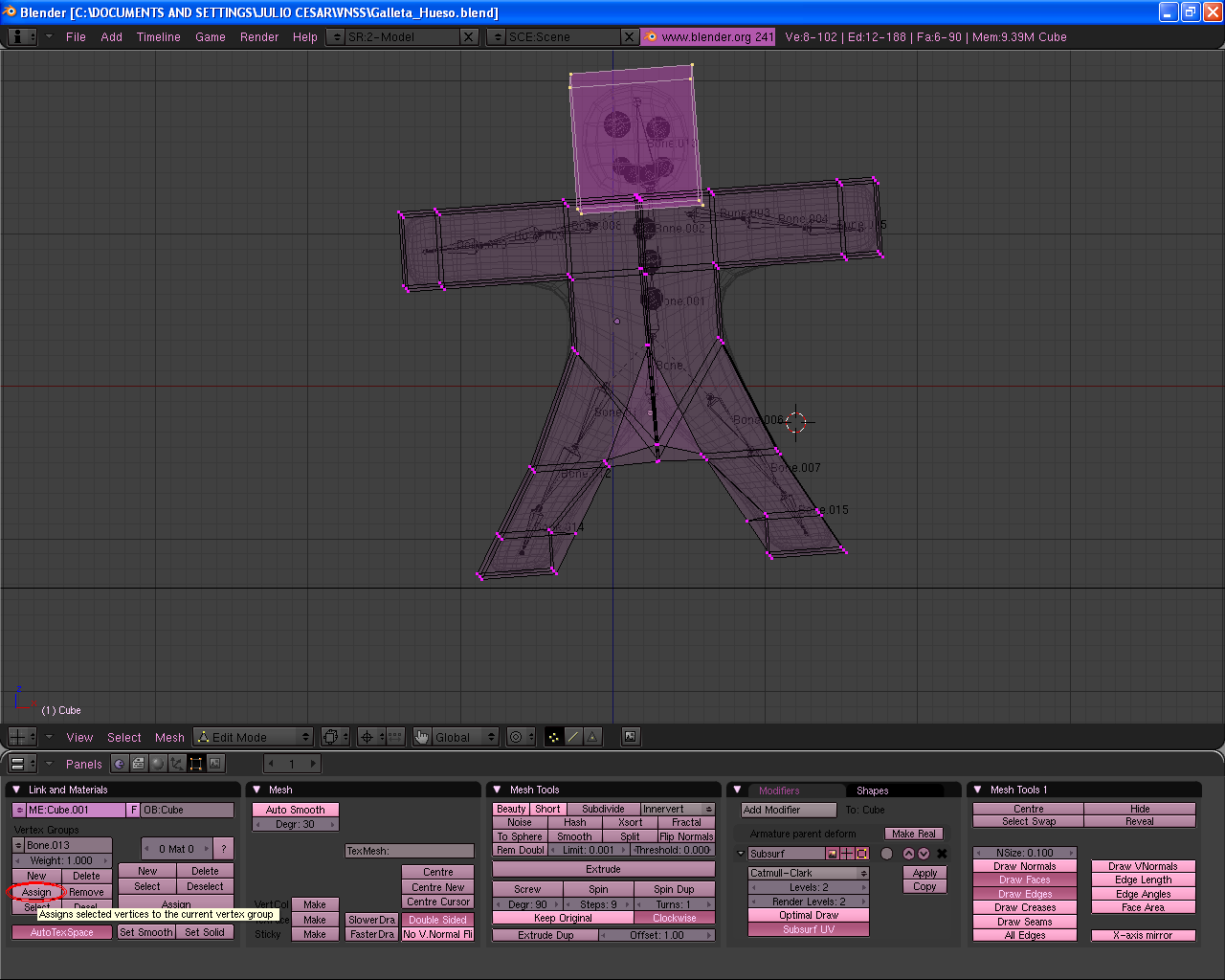Select vertex select mode icon
Viewport: 1225px width, 980px height.
coord(554,736)
